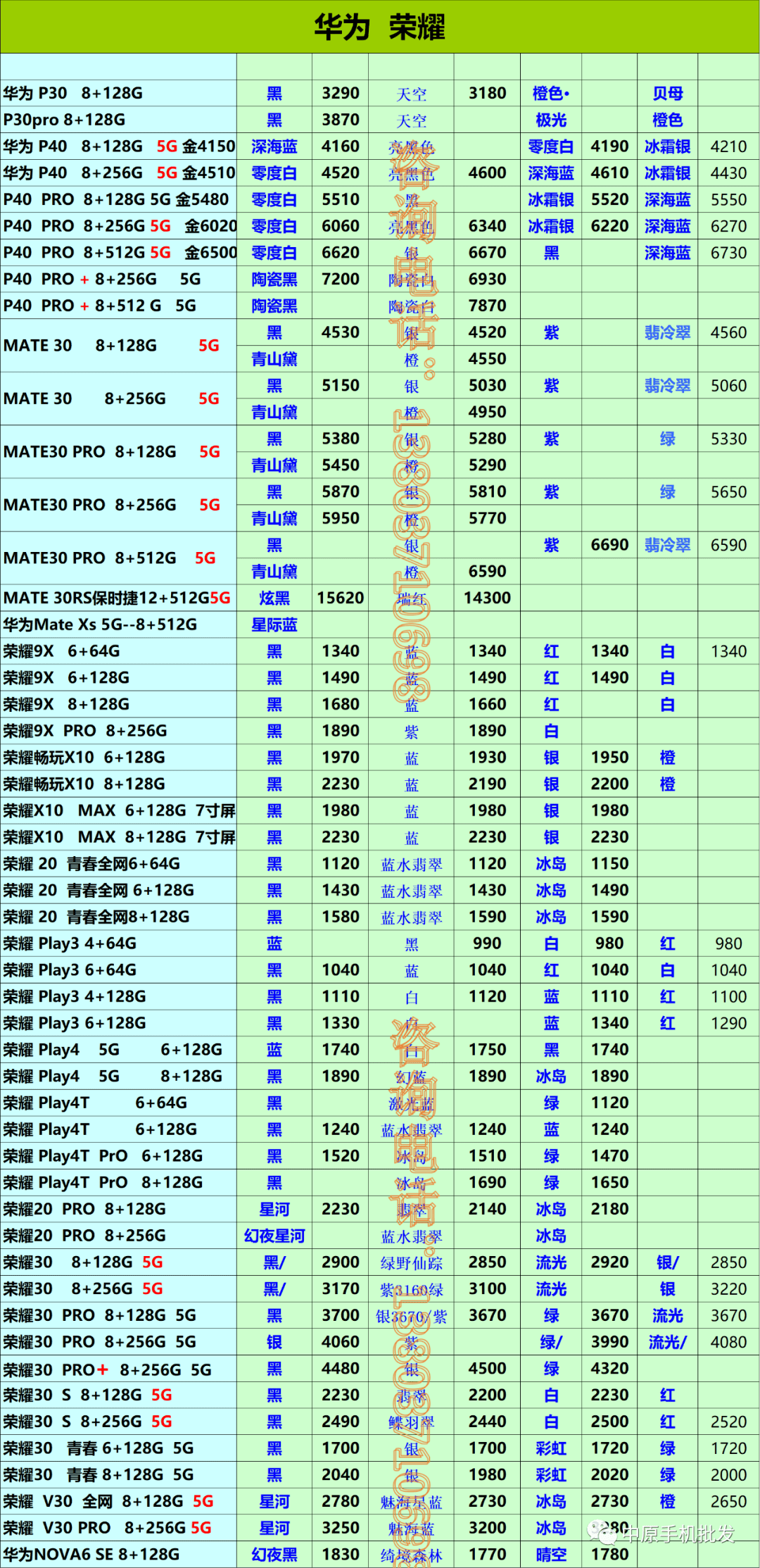
Task: Click price 1470 in 荣耀 Play4T PrO 6+128G row
Action: coord(609,1157)
